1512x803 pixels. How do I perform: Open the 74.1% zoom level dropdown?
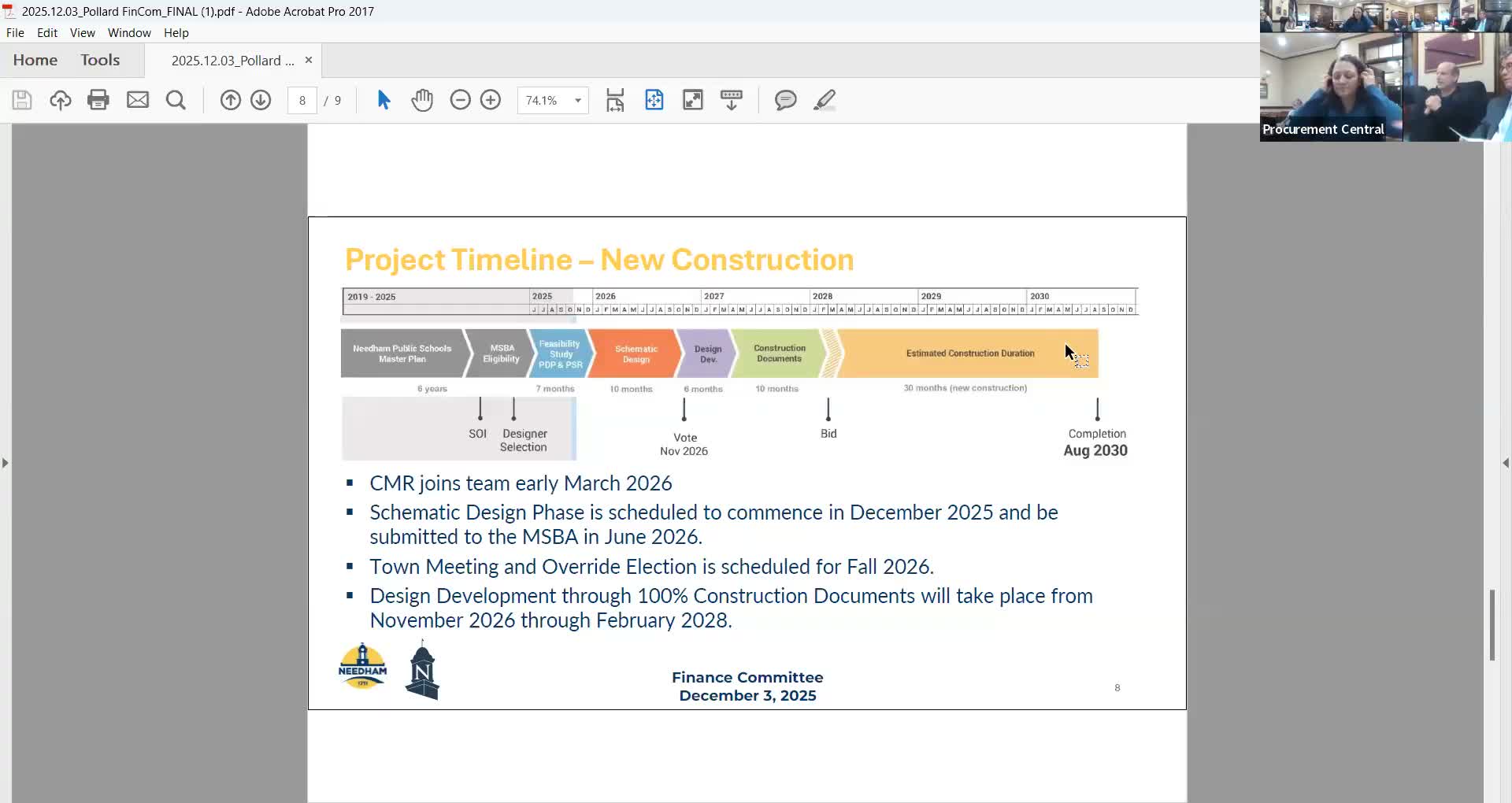(x=577, y=101)
